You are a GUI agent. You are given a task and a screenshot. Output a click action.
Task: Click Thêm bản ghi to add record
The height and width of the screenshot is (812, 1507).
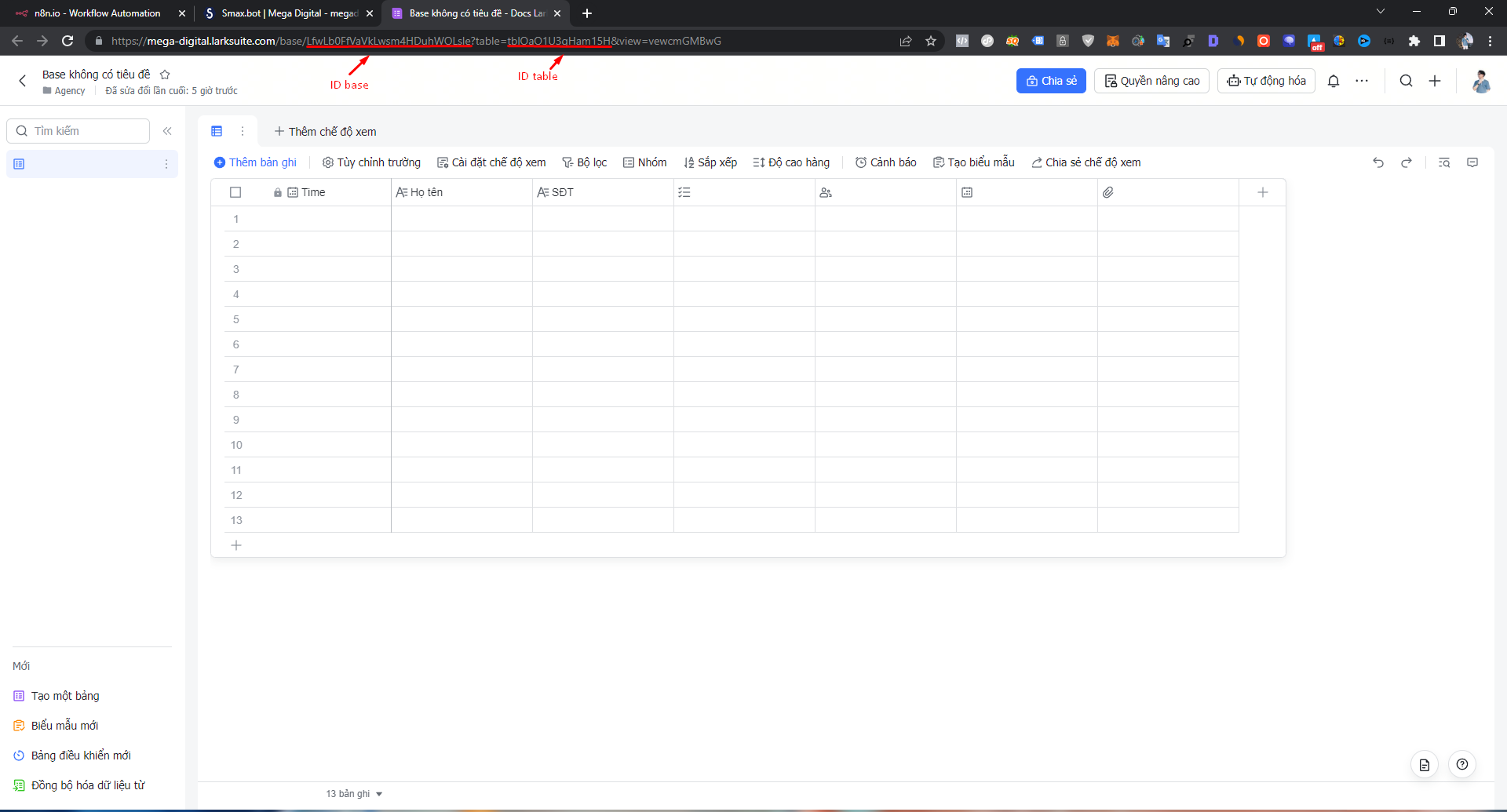(x=255, y=162)
